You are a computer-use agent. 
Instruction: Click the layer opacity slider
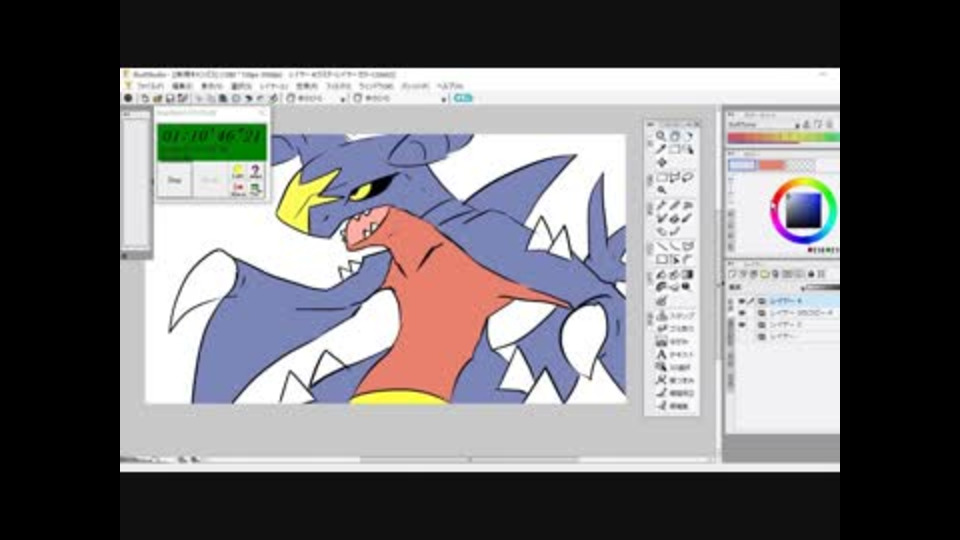point(821,287)
